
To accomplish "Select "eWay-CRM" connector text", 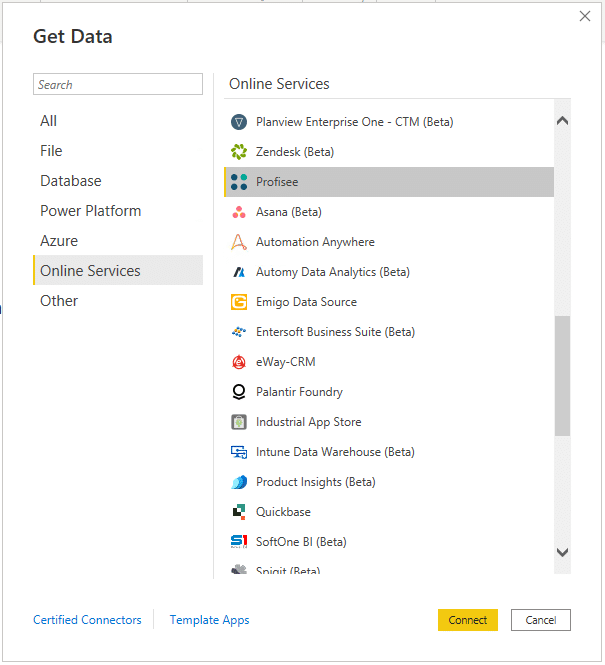I will (286, 362).
